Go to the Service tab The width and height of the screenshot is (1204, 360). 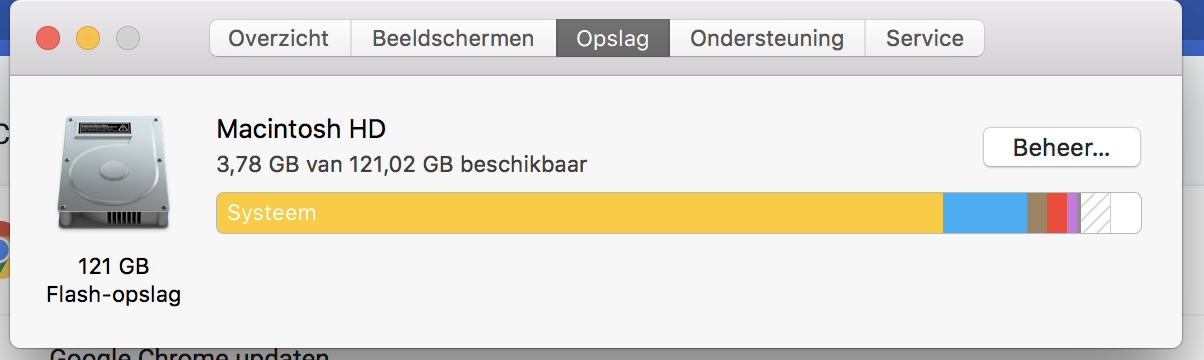pos(924,39)
